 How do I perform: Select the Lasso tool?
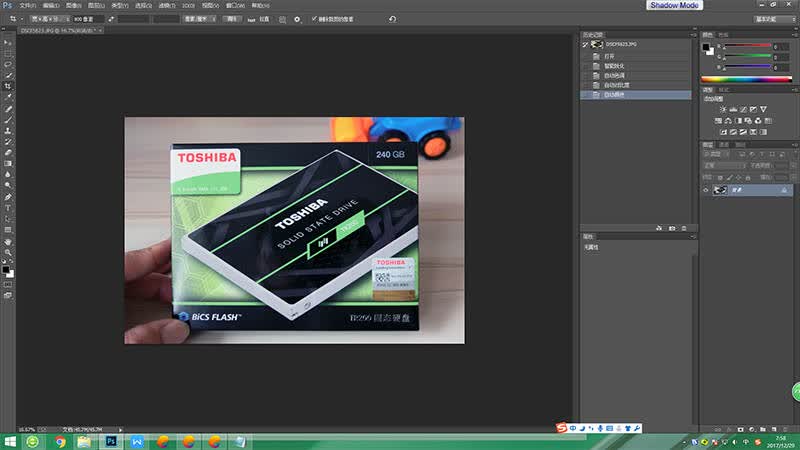pos(8,65)
